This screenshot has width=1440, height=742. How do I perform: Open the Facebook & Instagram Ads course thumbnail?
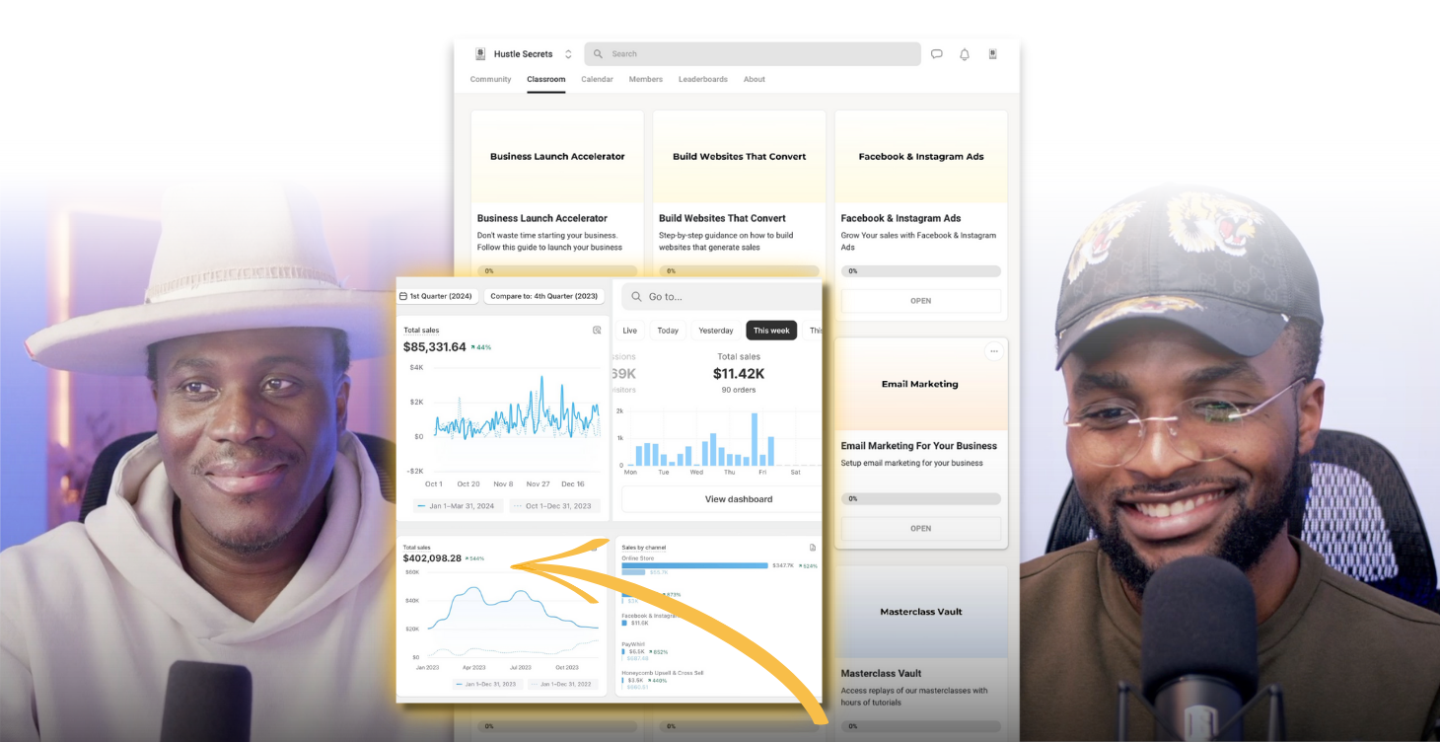[921, 156]
